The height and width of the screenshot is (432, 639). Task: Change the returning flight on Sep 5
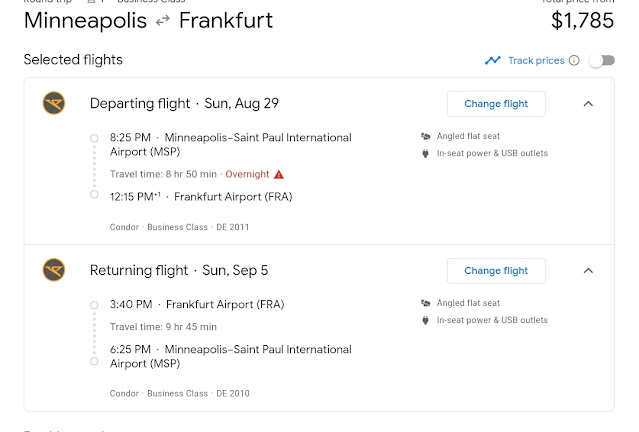(496, 270)
